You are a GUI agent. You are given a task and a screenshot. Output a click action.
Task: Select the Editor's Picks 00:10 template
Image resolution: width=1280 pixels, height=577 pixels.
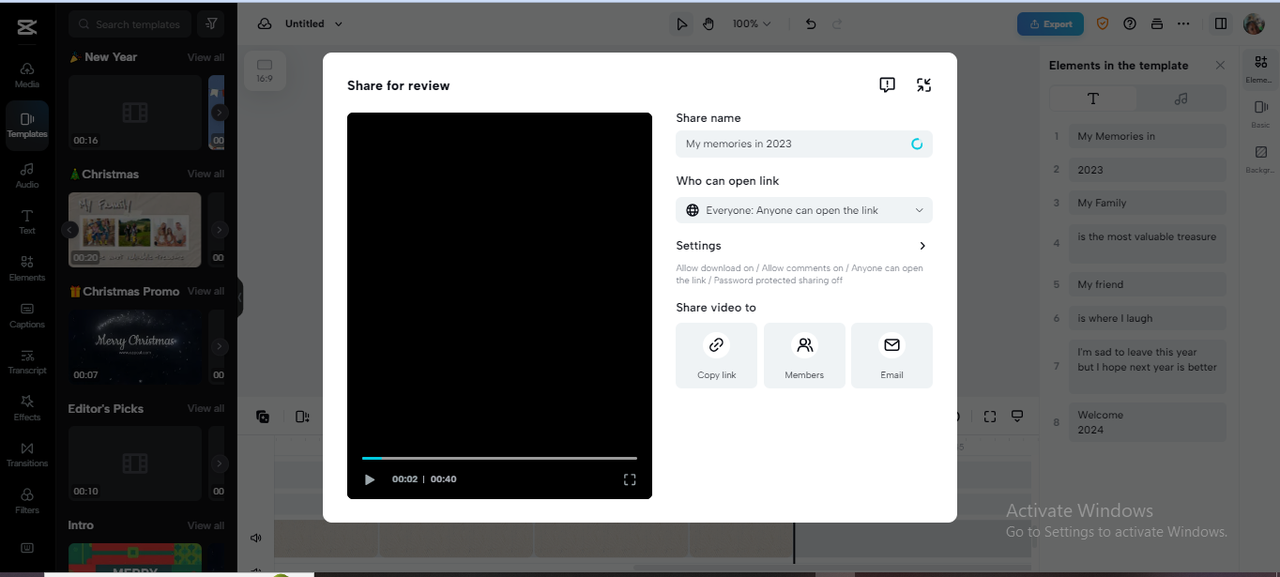(135, 464)
